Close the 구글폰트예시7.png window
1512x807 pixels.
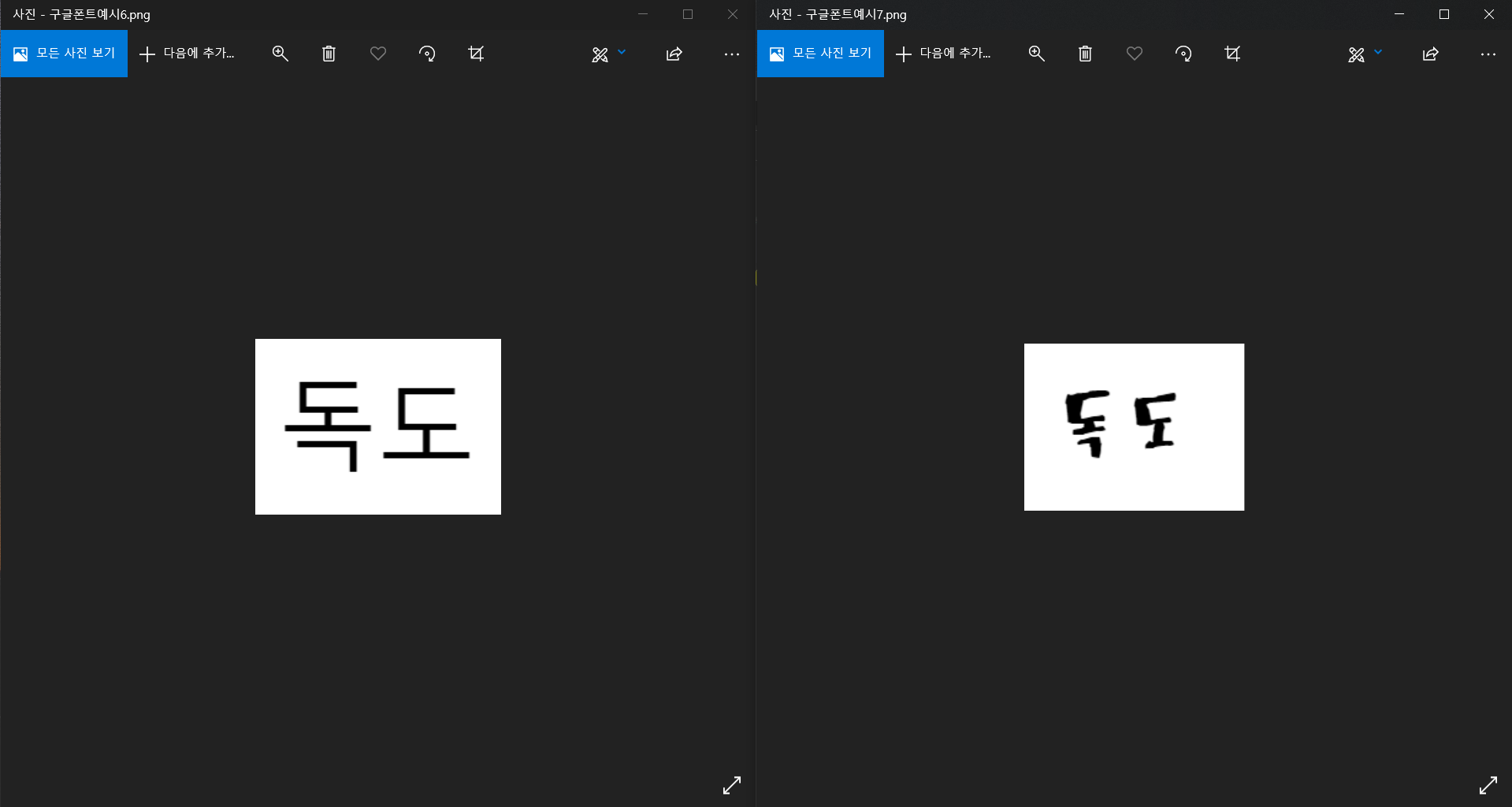(1489, 14)
